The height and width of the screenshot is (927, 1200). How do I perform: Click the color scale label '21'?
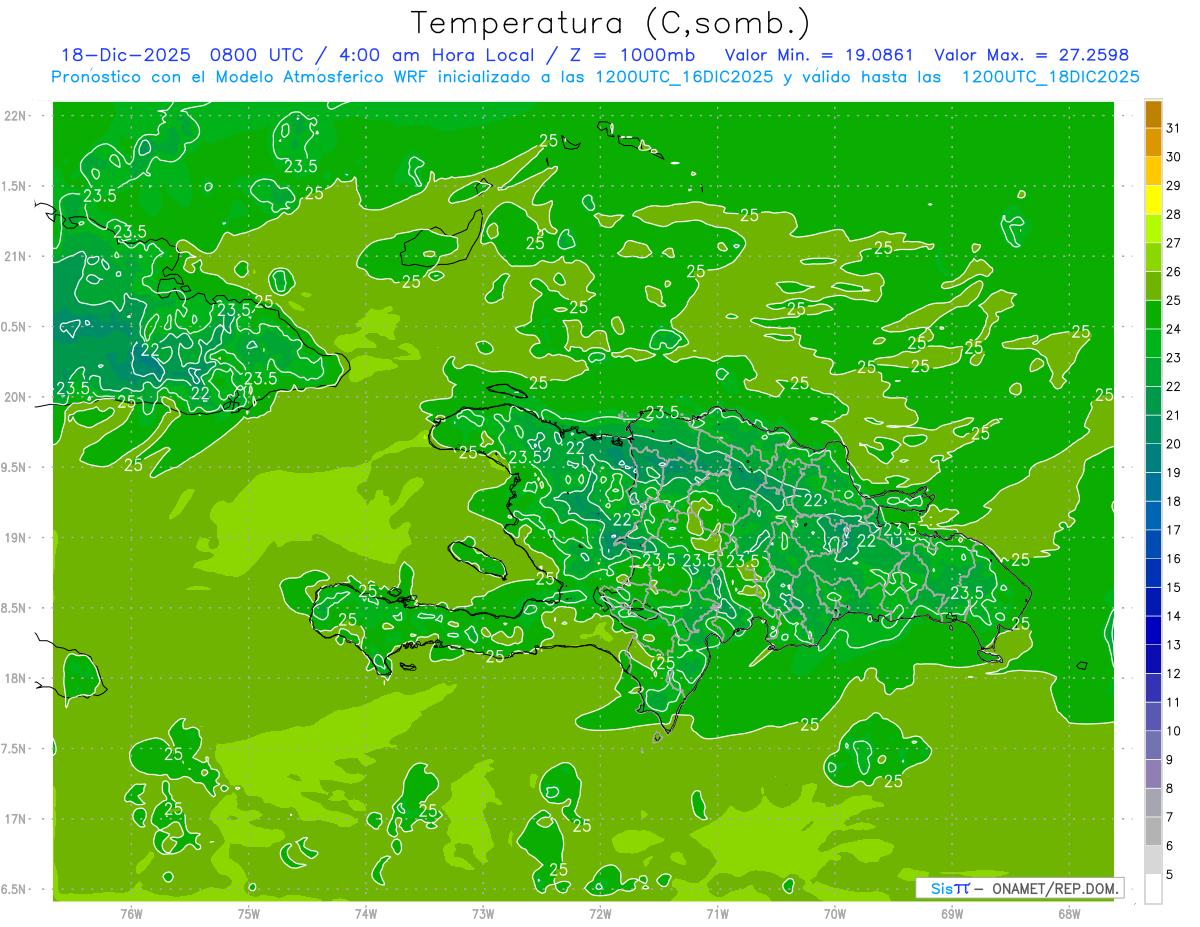(x=1173, y=415)
